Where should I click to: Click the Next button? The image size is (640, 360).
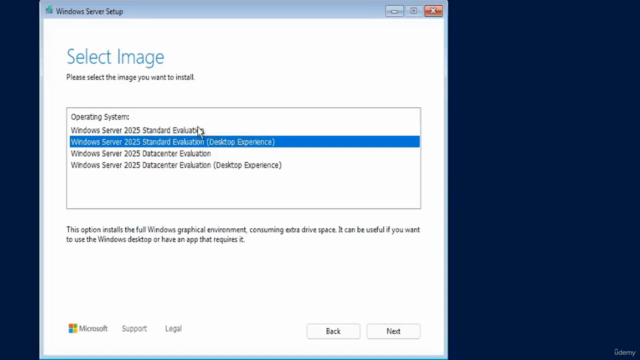[x=393, y=331]
